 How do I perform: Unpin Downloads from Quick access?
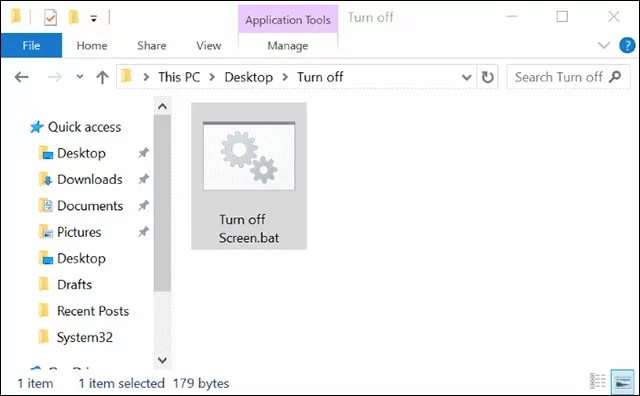[x=143, y=179]
